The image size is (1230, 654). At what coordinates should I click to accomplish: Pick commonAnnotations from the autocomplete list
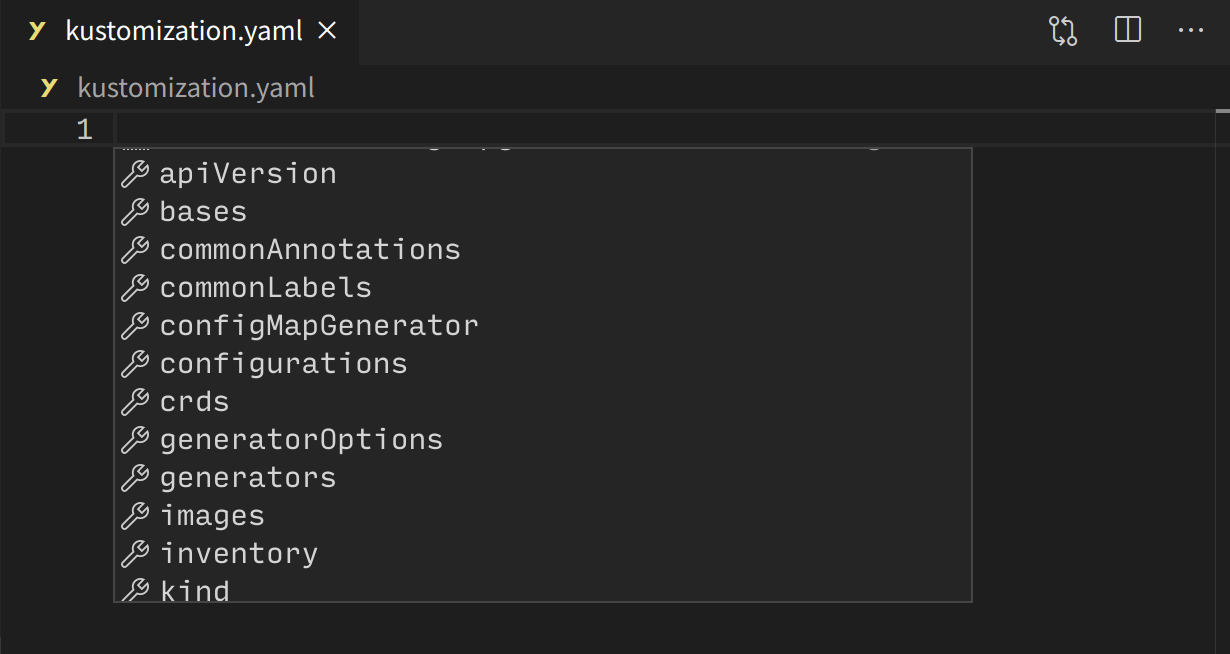543,250
